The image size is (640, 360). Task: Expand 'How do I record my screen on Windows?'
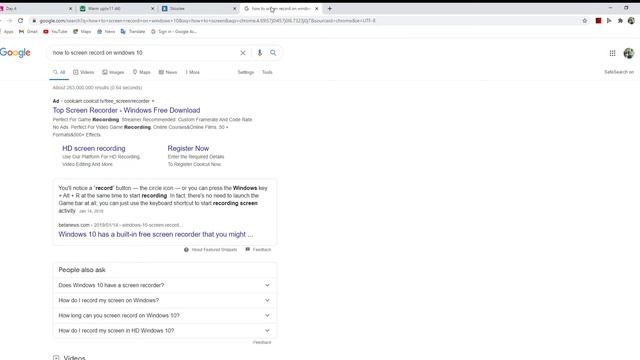165,300
